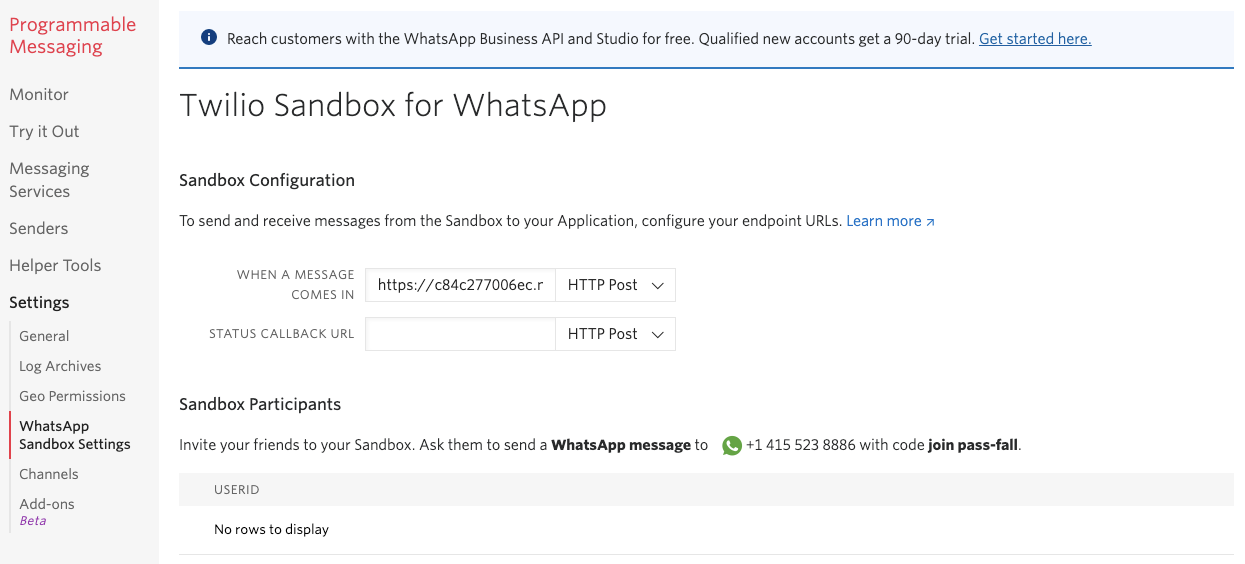
Task: Open Senders in the sidebar
Action: tap(39, 228)
